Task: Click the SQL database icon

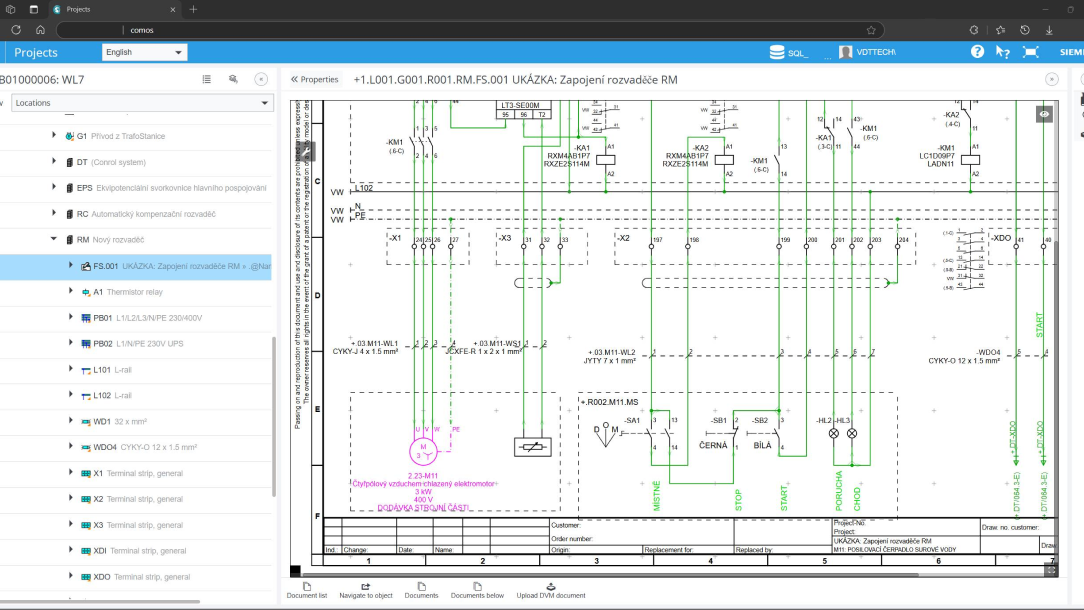Action: coord(777,52)
